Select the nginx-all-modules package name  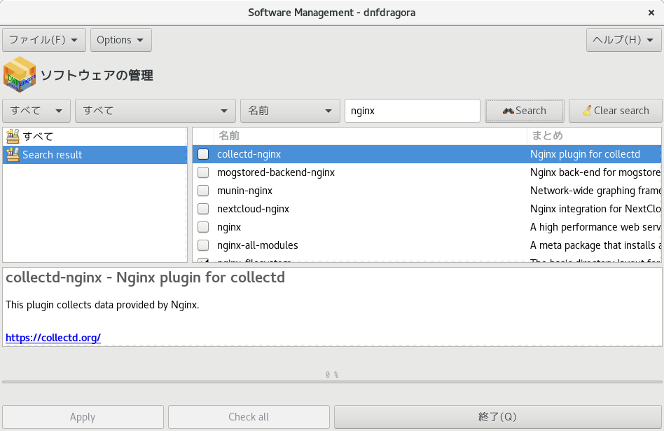click(257, 245)
